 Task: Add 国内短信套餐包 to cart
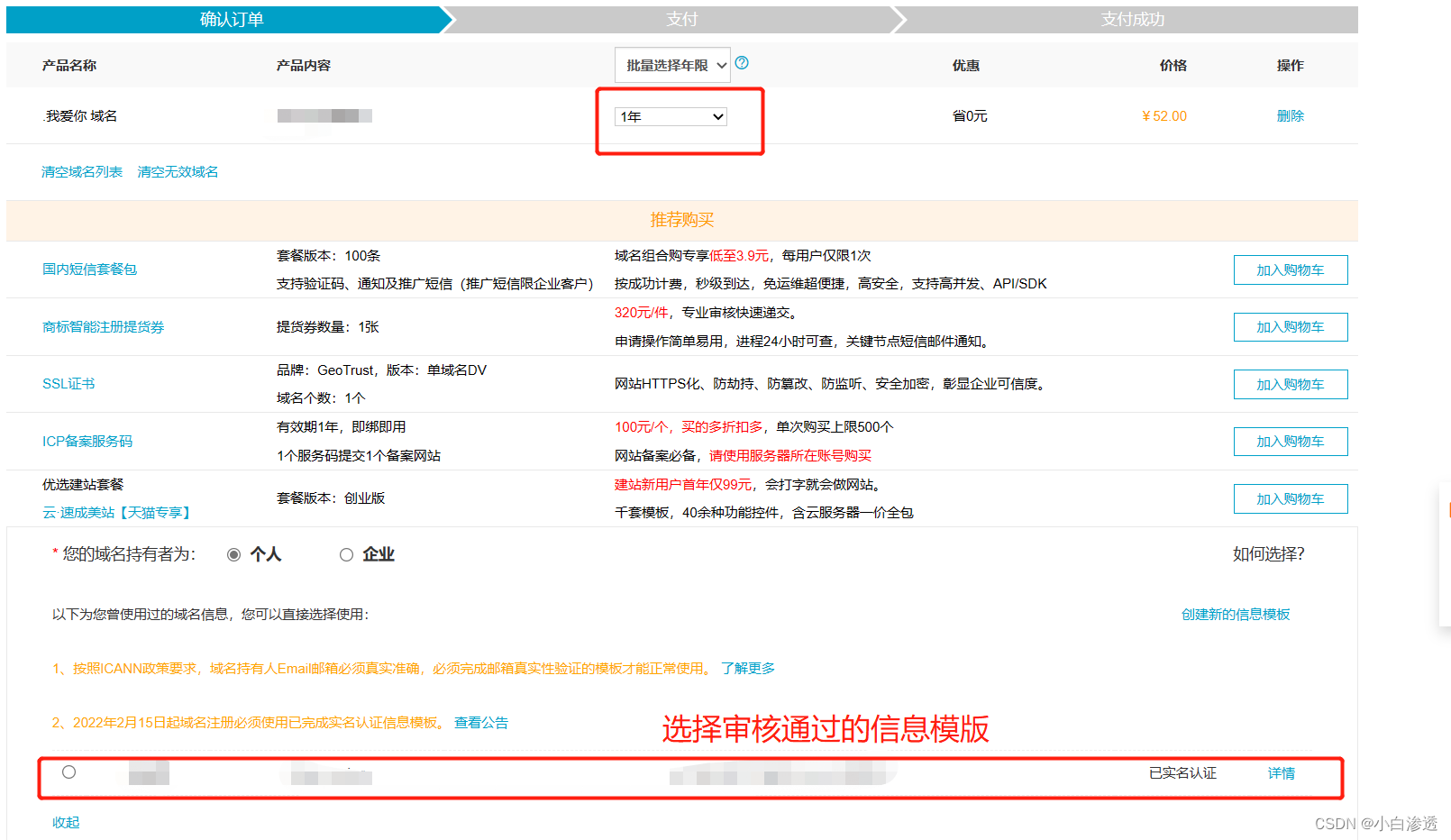point(1291,269)
